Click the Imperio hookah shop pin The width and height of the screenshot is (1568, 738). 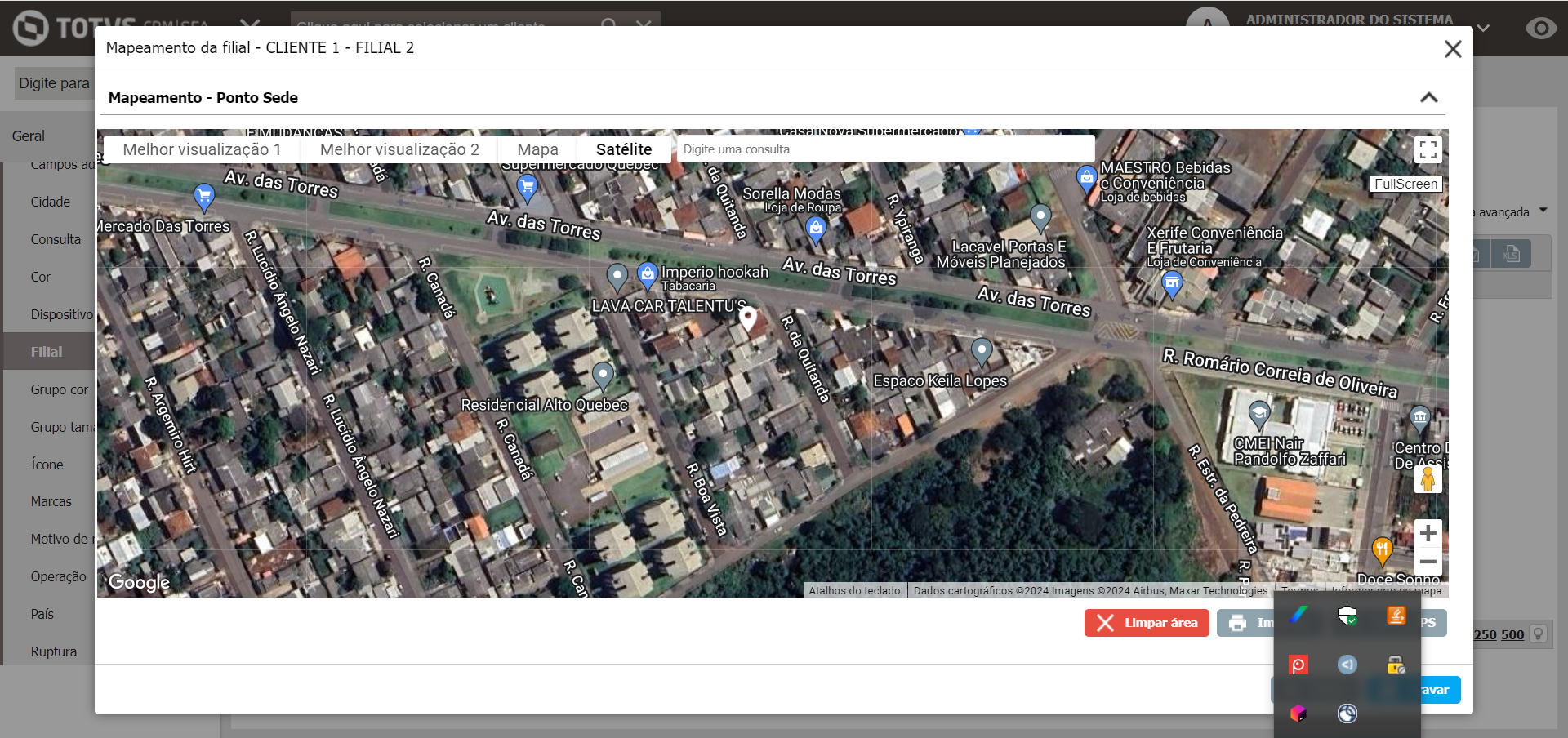pyautogui.click(x=648, y=275)
